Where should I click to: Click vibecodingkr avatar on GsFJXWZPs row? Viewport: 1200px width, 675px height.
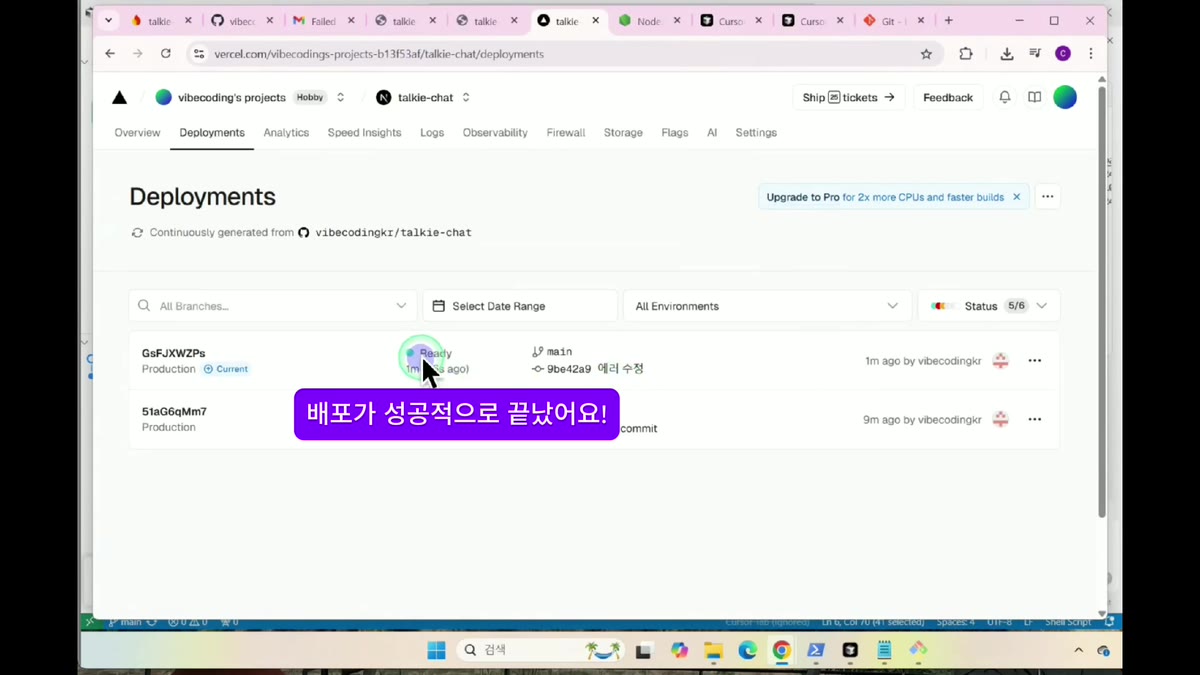click(1000, 360)
